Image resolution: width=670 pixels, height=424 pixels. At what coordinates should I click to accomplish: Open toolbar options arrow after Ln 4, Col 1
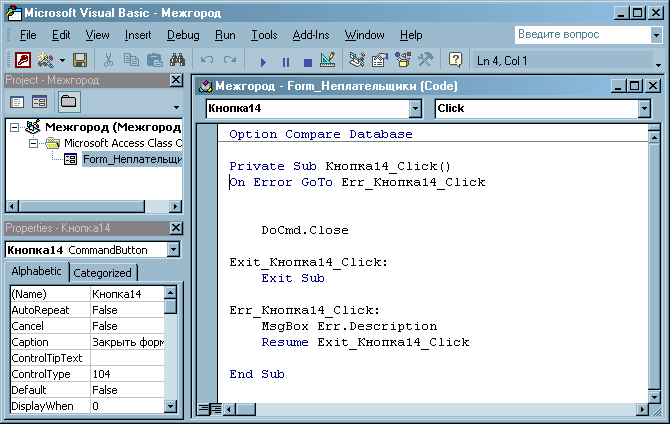point(658,65)
